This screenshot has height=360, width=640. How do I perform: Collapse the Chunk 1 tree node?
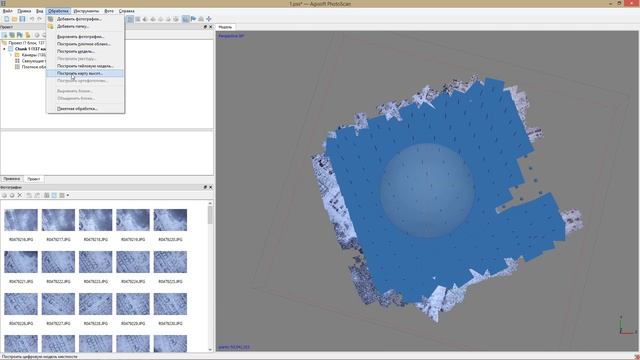point(4,49)
